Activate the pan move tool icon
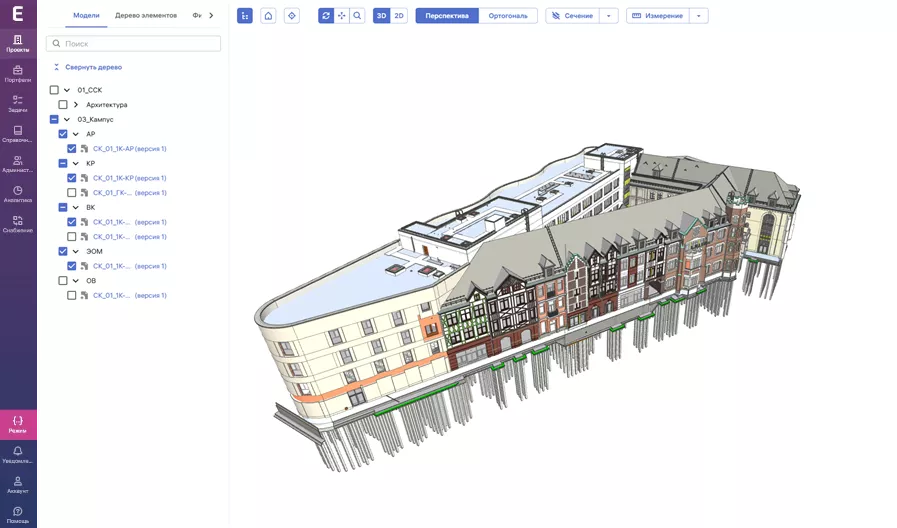 point(342,16)
